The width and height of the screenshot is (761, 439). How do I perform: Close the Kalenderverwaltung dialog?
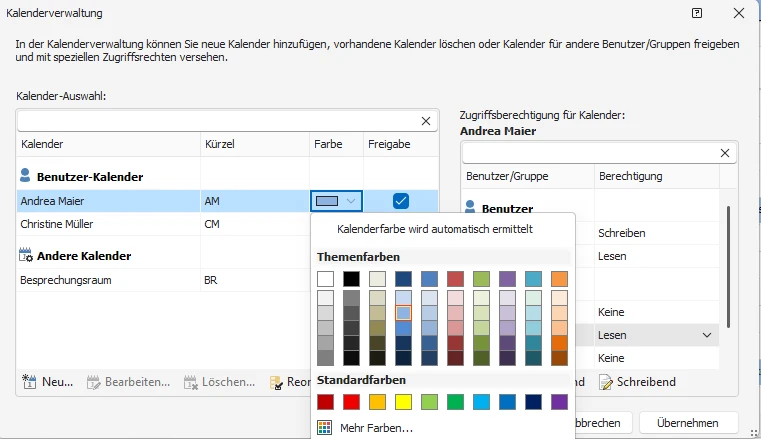pyautogui.click(x=739, y=13)
